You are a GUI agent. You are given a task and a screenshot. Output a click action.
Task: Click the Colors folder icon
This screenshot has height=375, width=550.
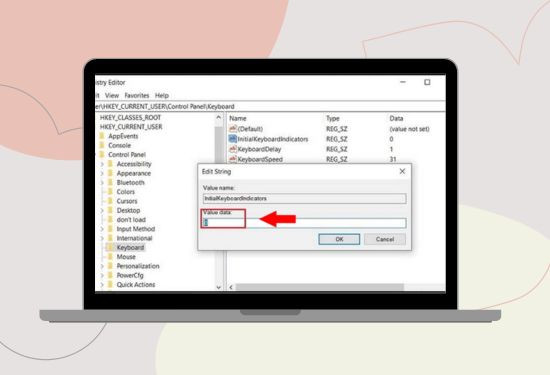click(110, 192)
